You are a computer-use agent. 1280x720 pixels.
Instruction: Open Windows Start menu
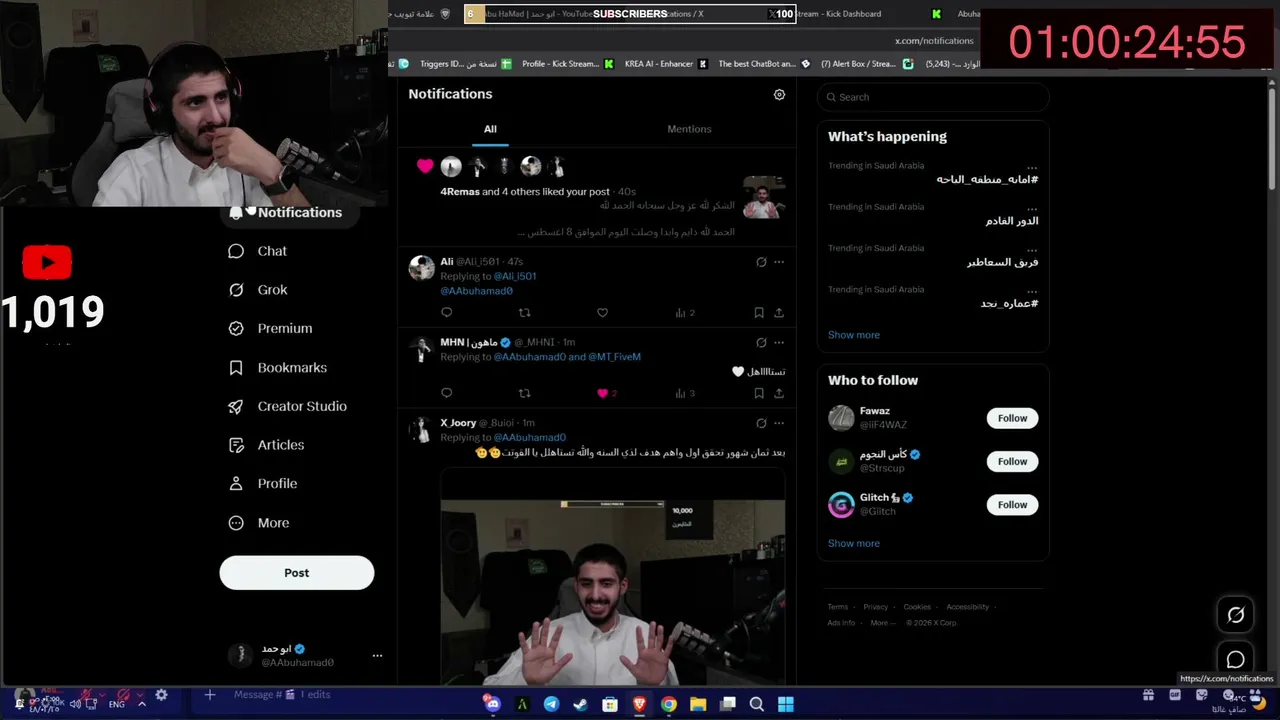click(786, 704)
